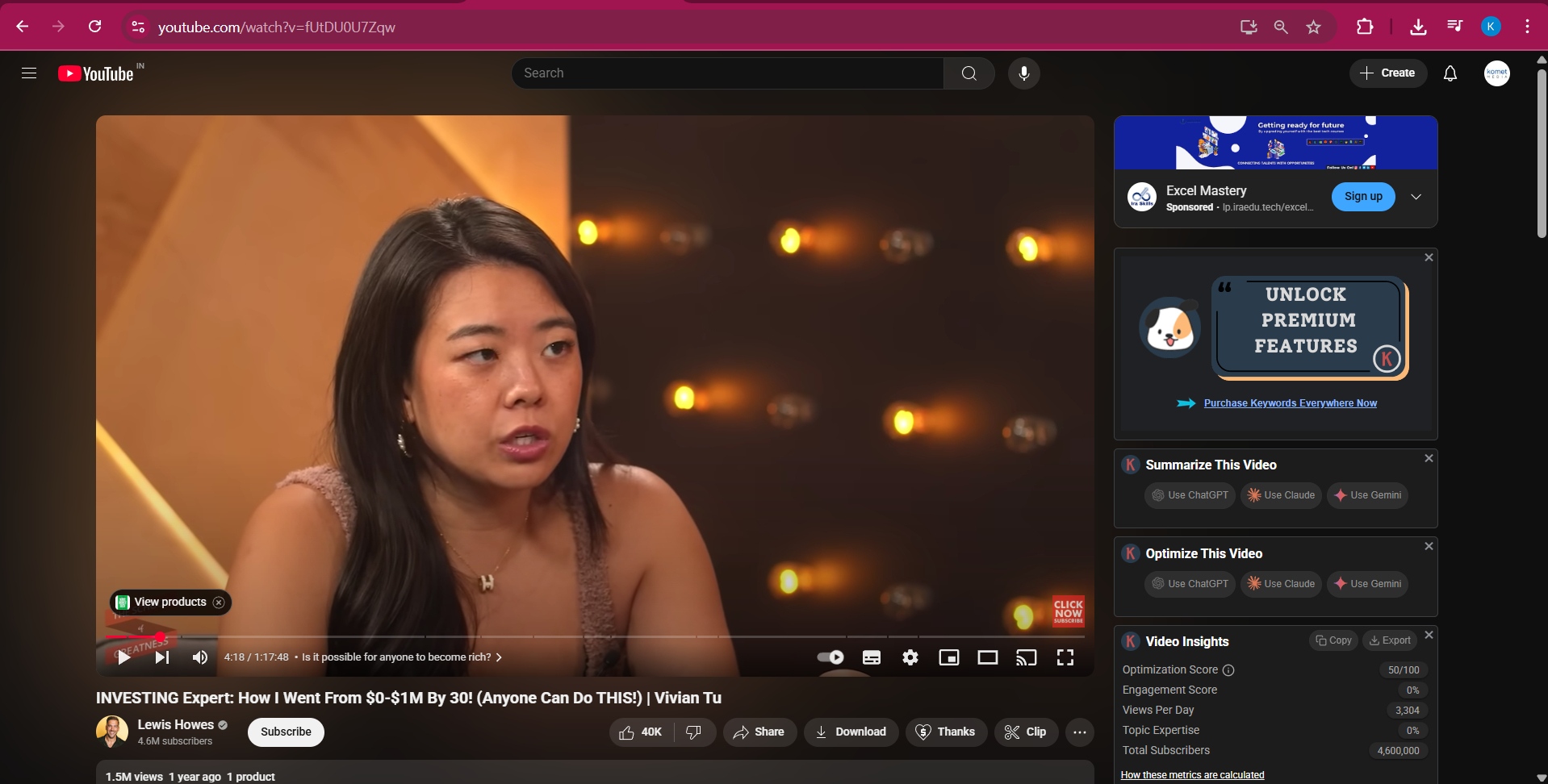Toggle autoplay switch in player

point(830,657)
